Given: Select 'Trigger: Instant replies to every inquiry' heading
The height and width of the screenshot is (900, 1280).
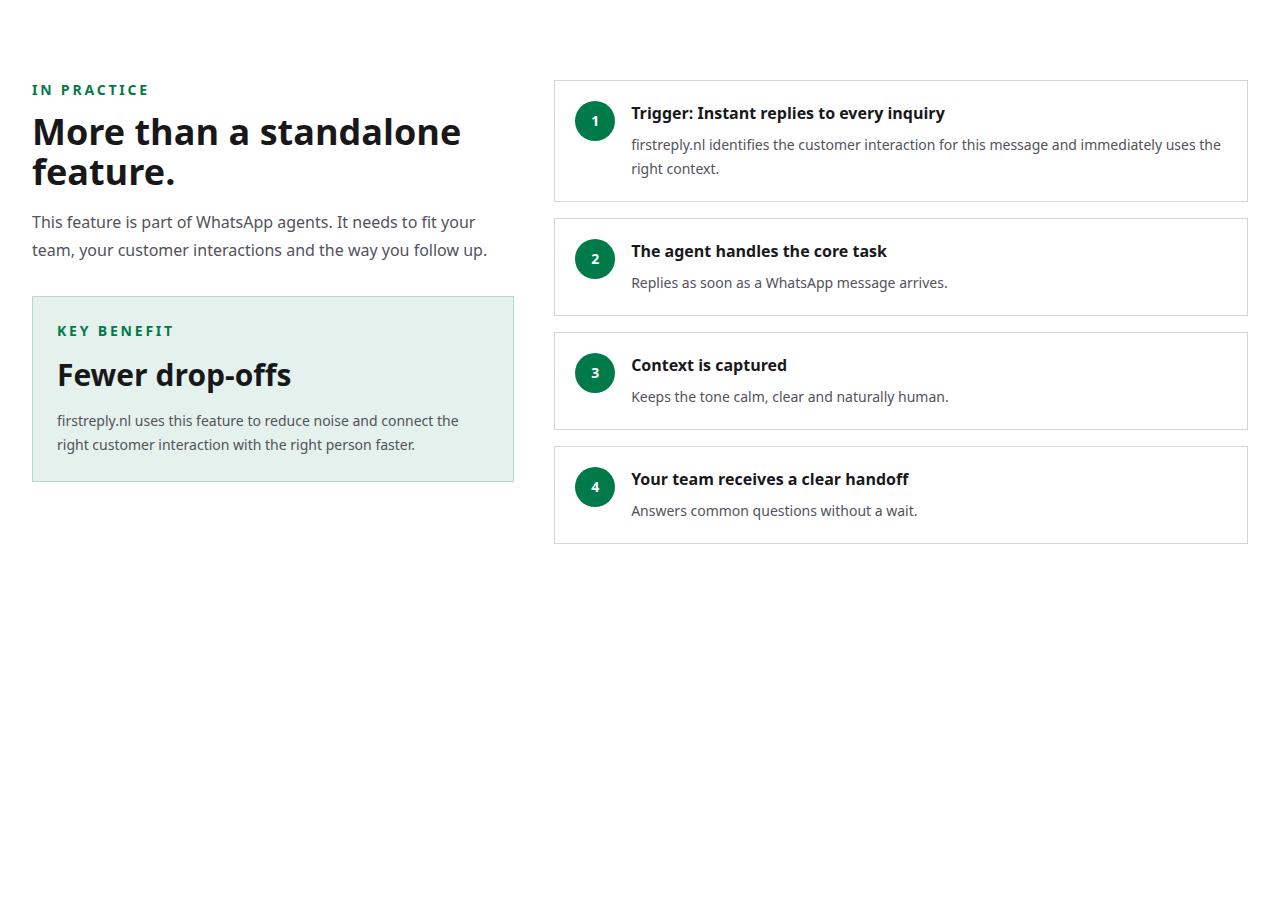Looking at the screenshot, I should [x=788, y=113].
